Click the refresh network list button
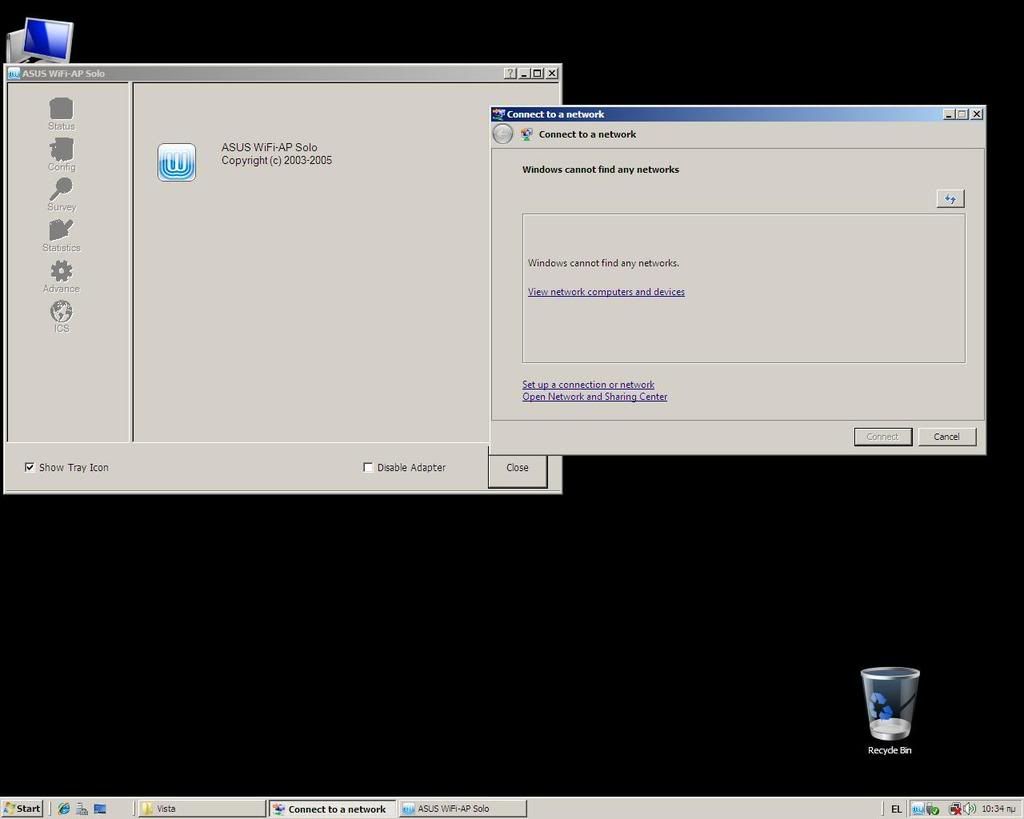The height and width of the screenshot is (819, 1024). point(950,199)
